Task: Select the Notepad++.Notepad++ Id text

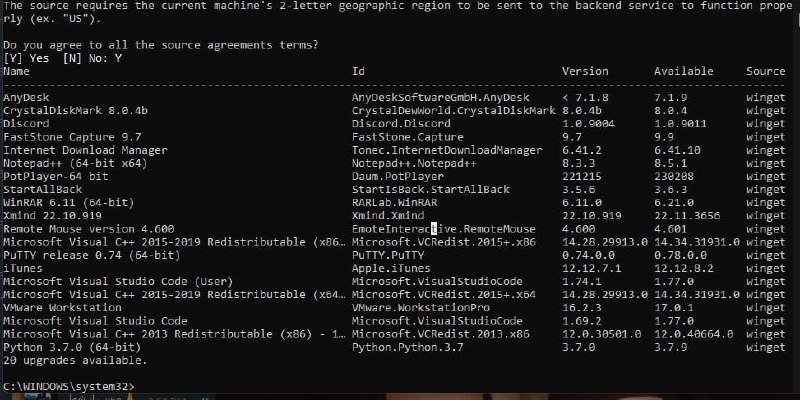Action: coord(414,163)
